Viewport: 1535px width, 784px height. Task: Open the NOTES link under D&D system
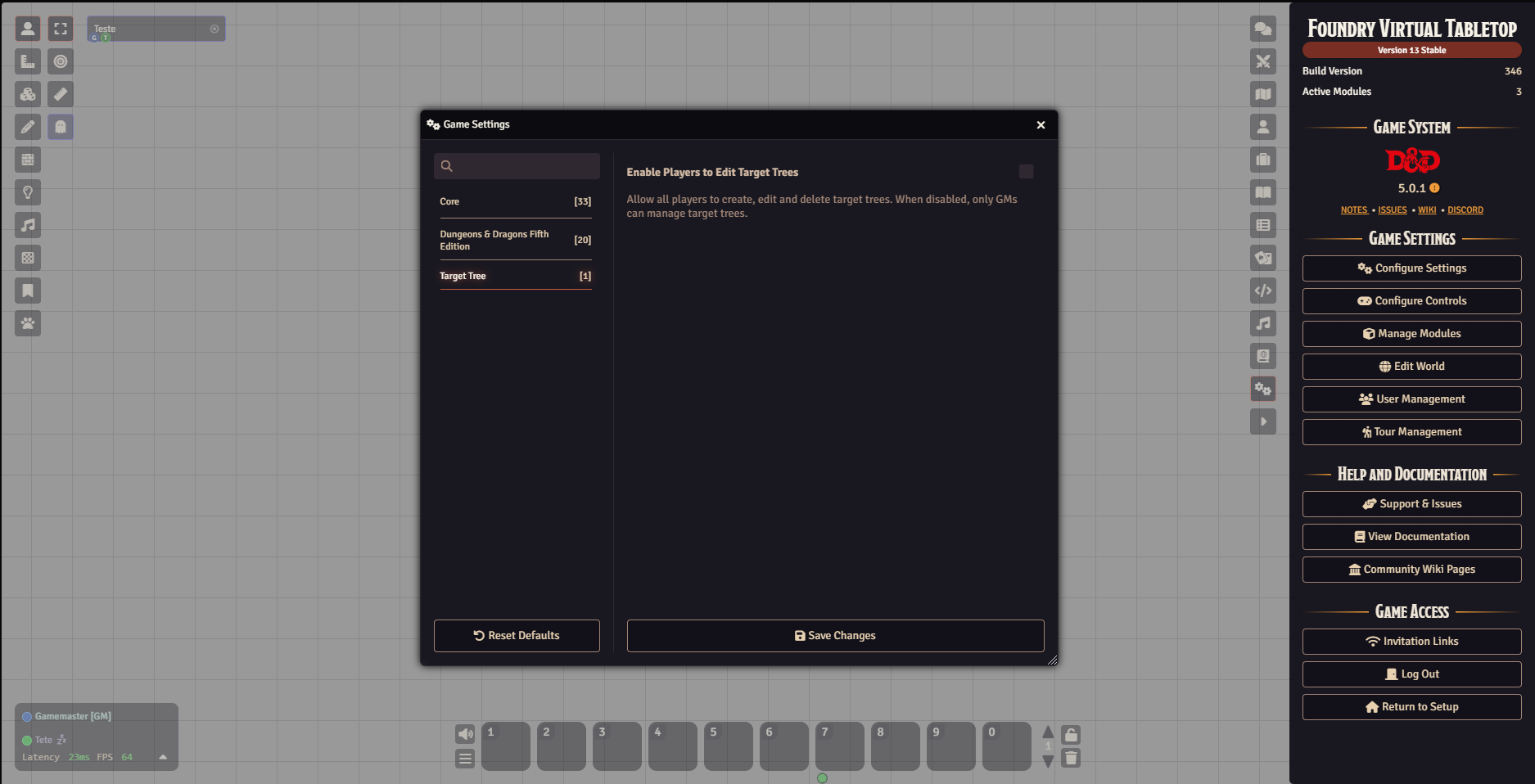1354,210
